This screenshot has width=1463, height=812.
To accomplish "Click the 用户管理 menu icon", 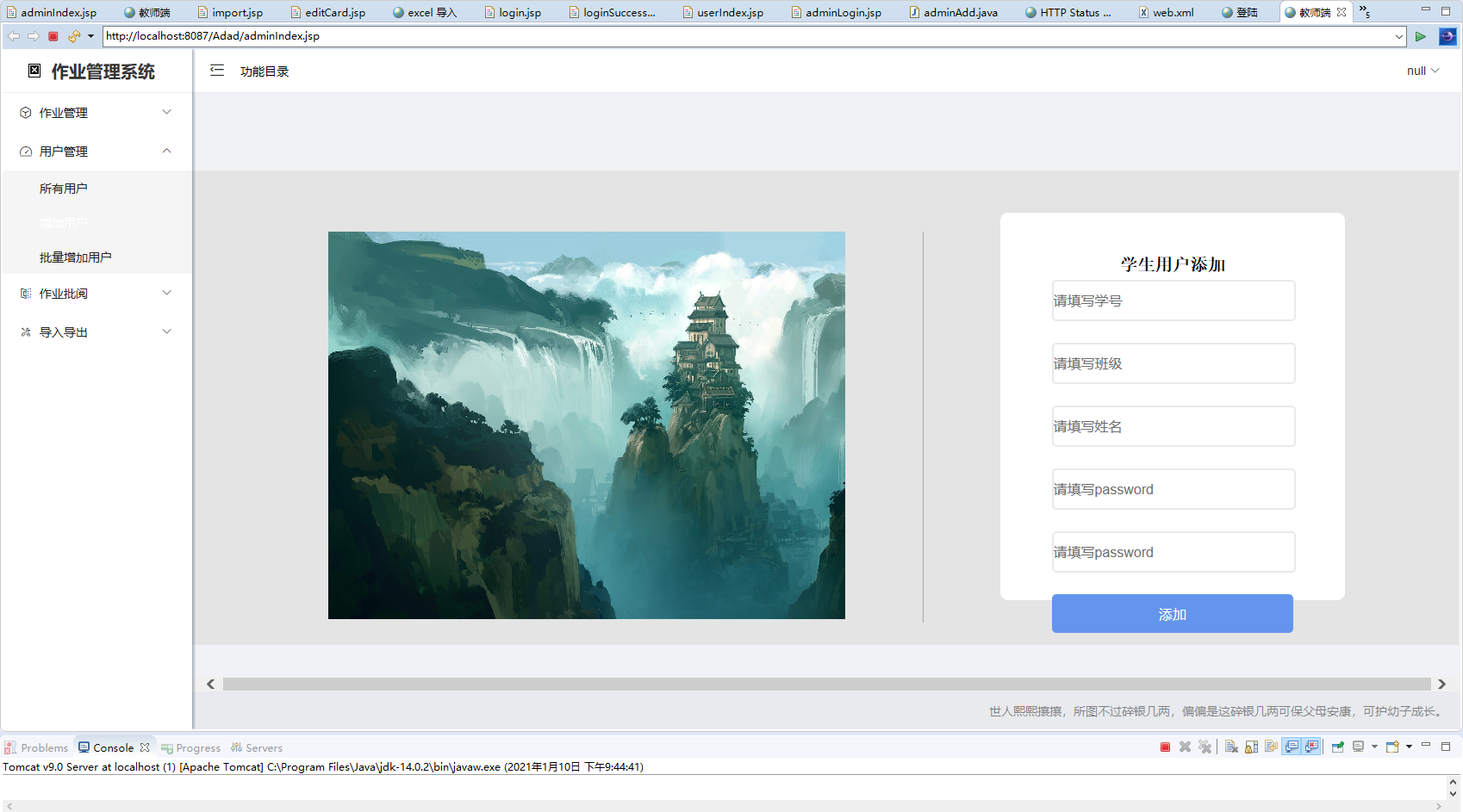I will (26, 152).
